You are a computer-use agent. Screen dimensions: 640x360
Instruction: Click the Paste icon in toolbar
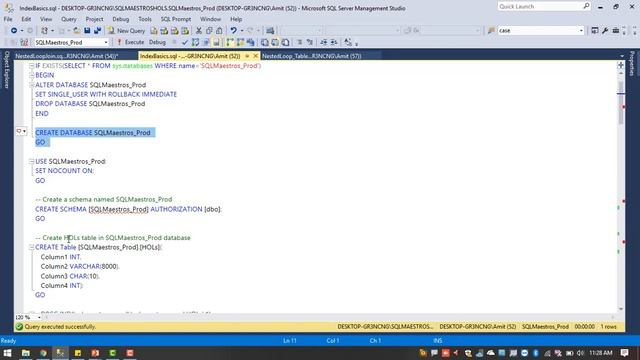(219, 31)
